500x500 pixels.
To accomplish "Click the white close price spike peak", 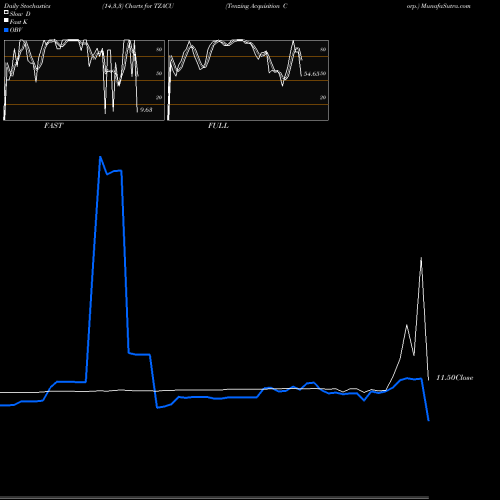I will click(x=421, y=258).
